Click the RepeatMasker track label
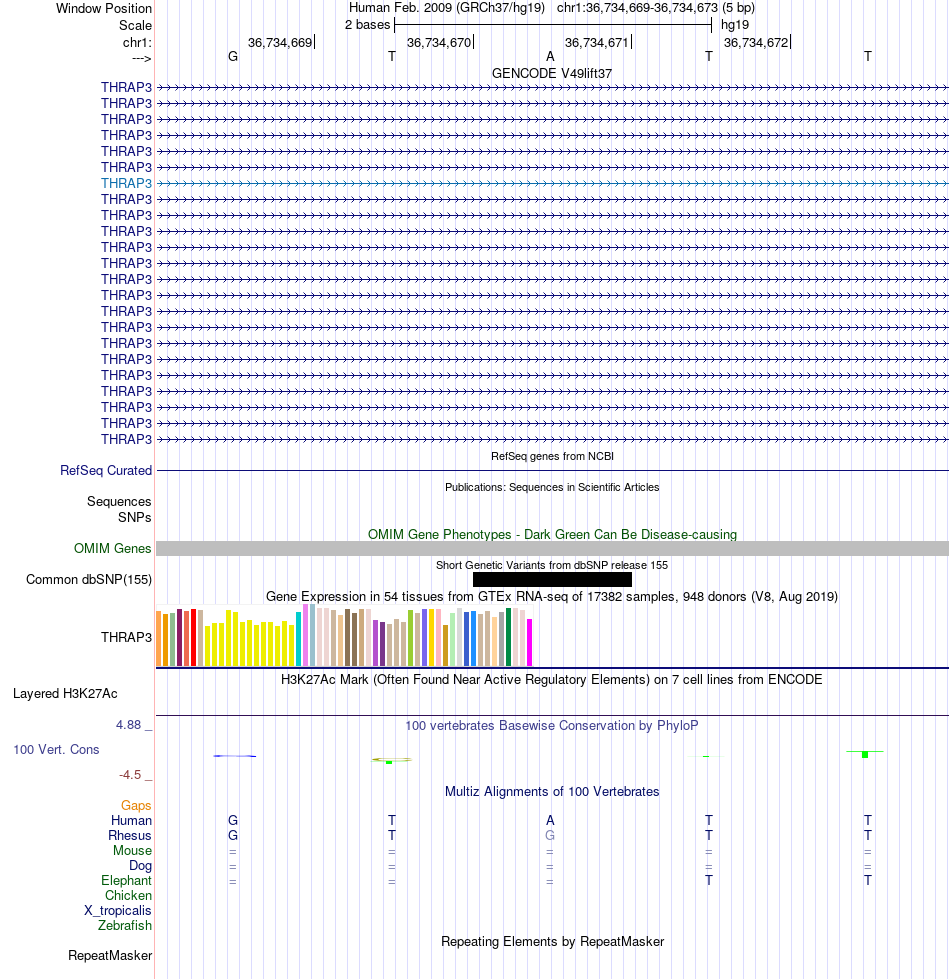This screenshot has height=979, width=950. tap(110, 956)
